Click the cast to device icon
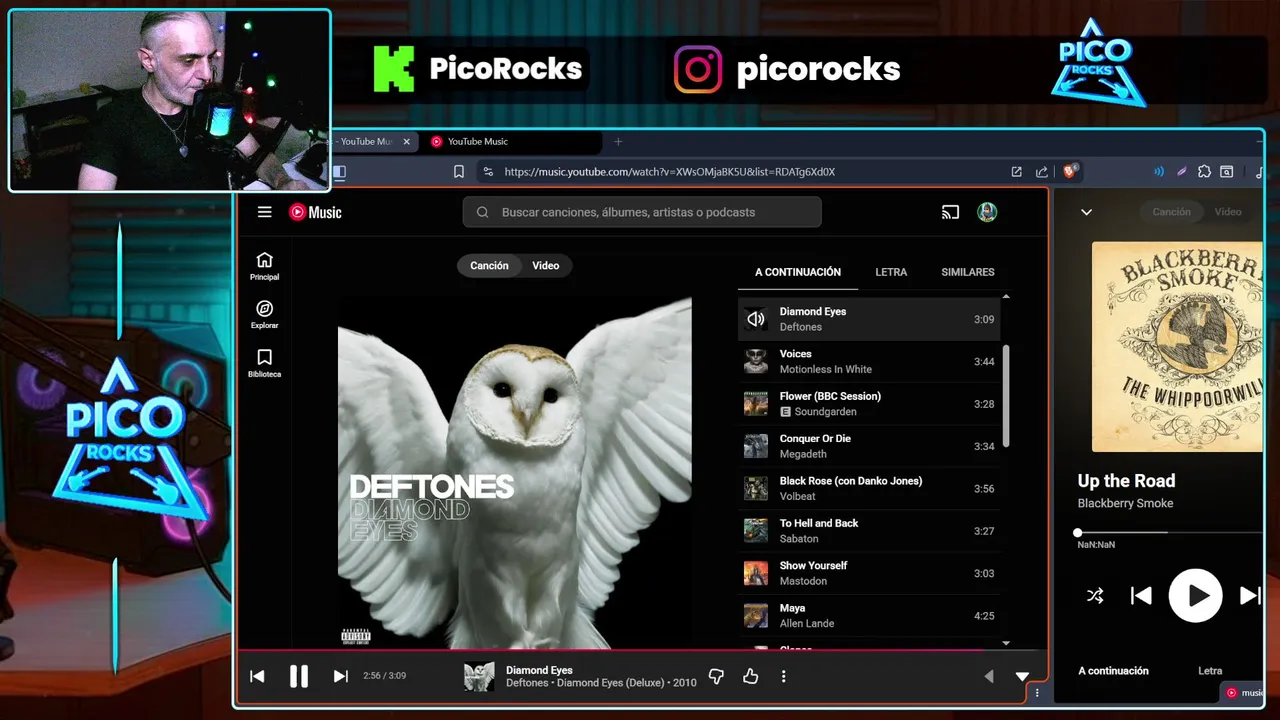The image size is (1280, 720). 950,212
